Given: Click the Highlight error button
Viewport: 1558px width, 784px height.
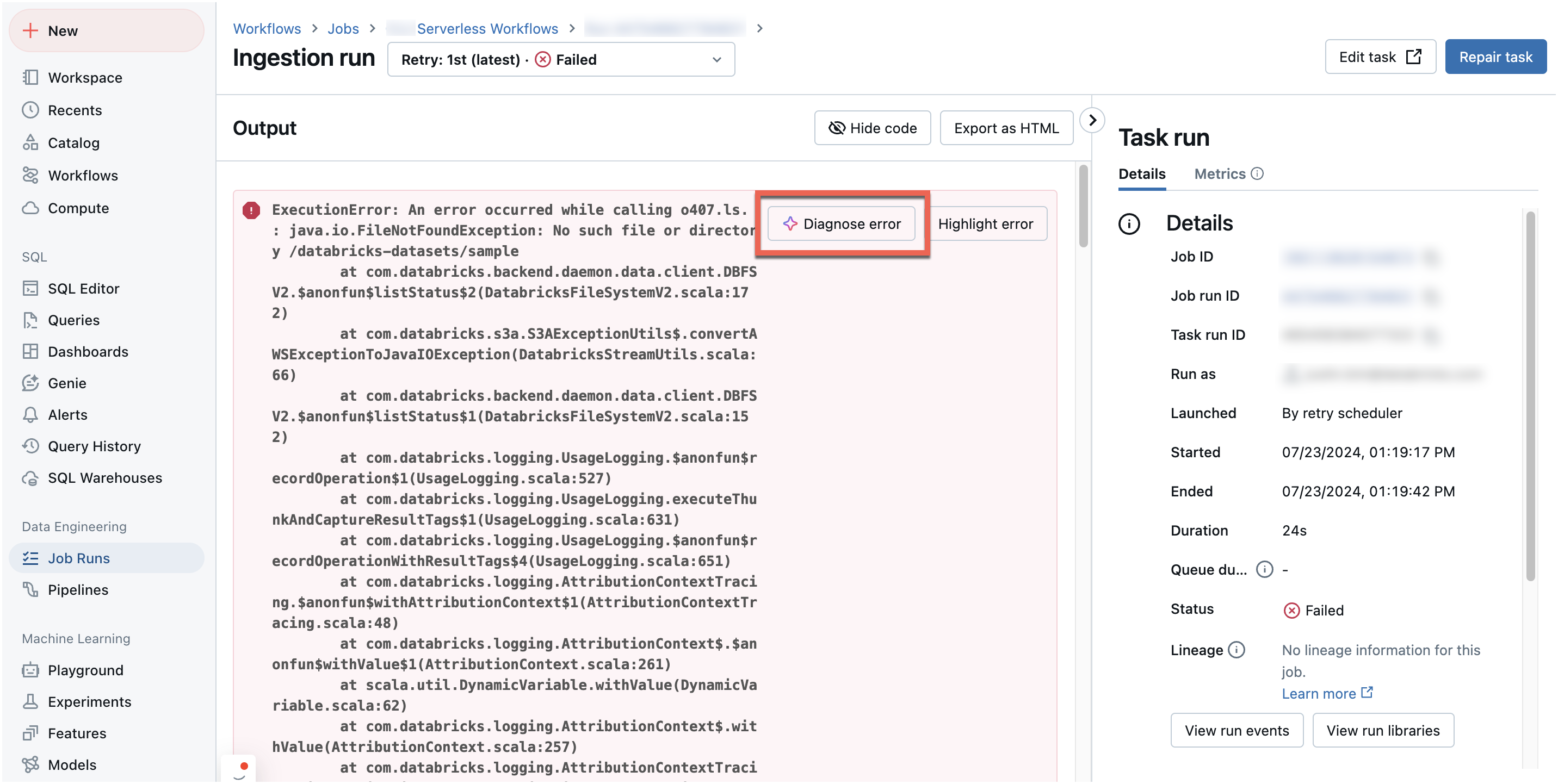Looking at the screenshot, I should tap(986, 223).
